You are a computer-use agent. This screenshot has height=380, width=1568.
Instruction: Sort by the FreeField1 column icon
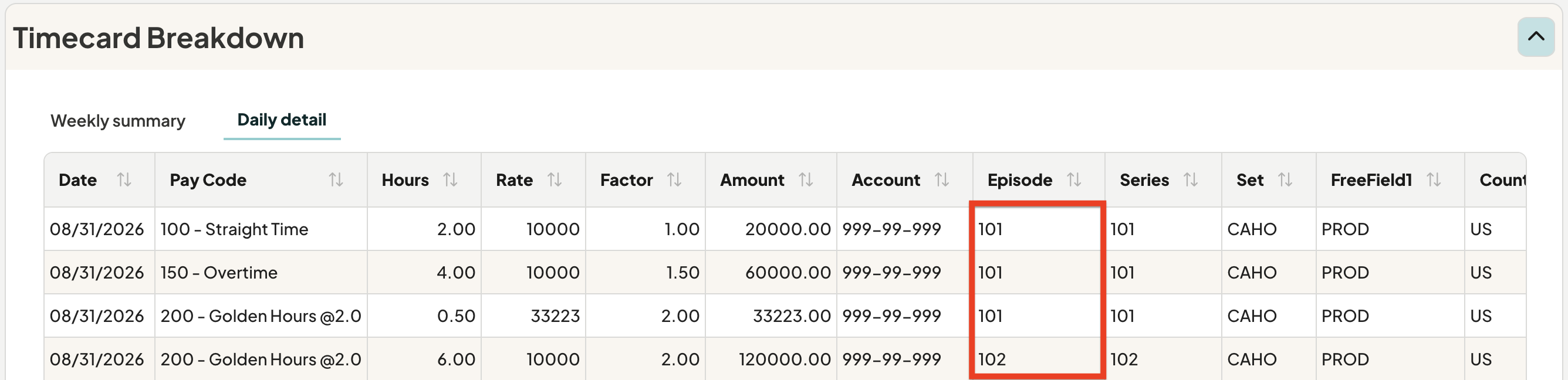1434,180
